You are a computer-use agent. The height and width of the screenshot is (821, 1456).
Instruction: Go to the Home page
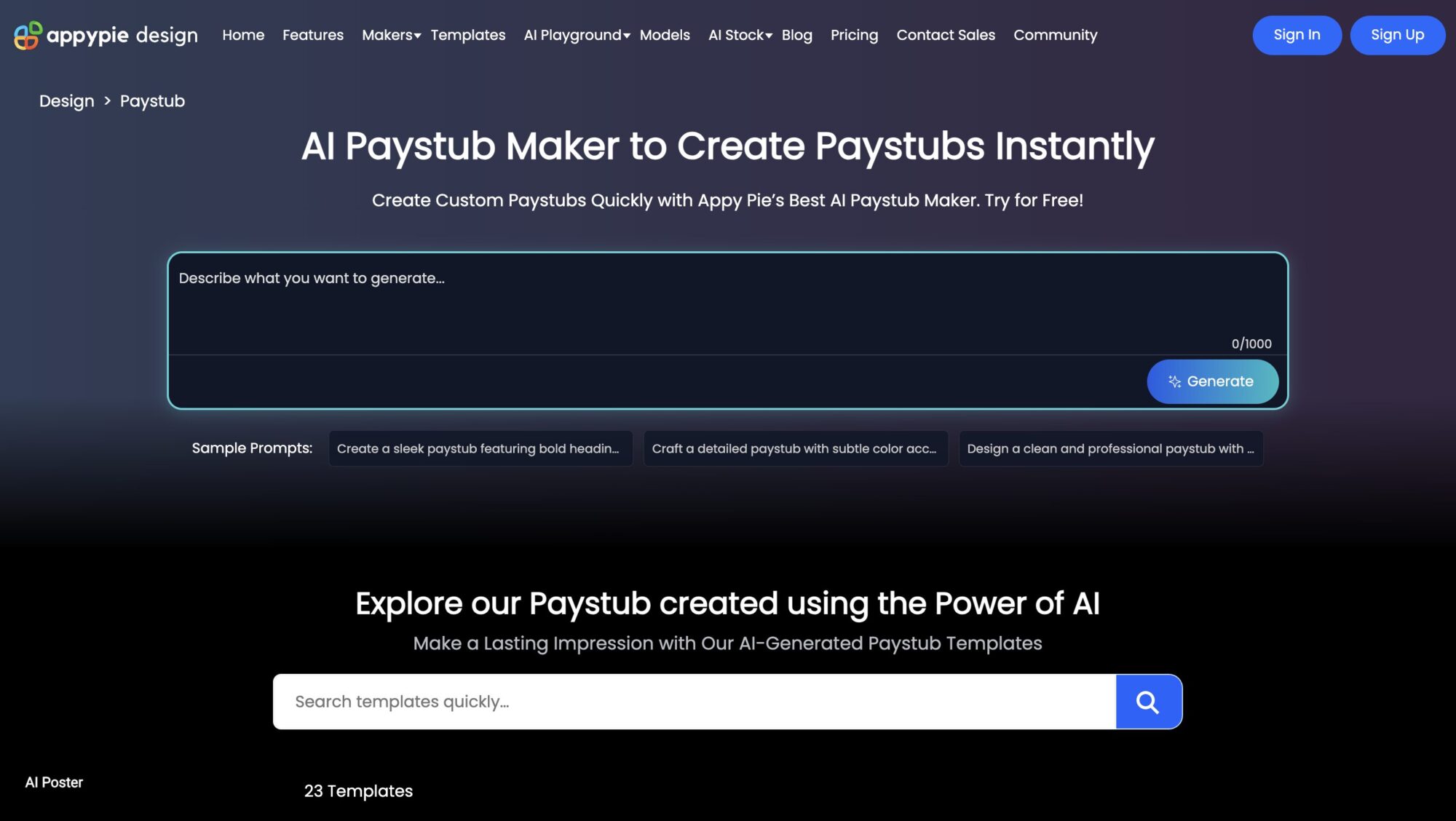(x=243, y=35)
